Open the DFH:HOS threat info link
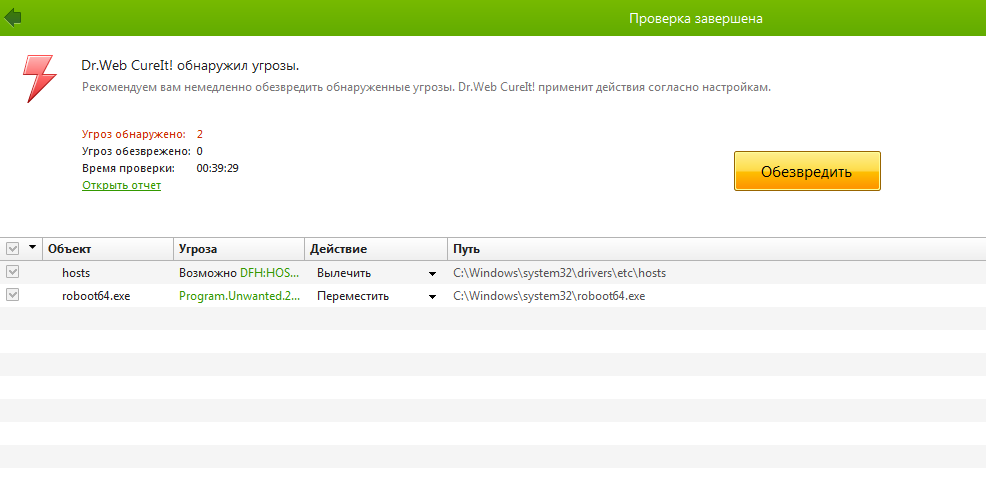Viewport: 986px width, 488px height. [270, 272]
